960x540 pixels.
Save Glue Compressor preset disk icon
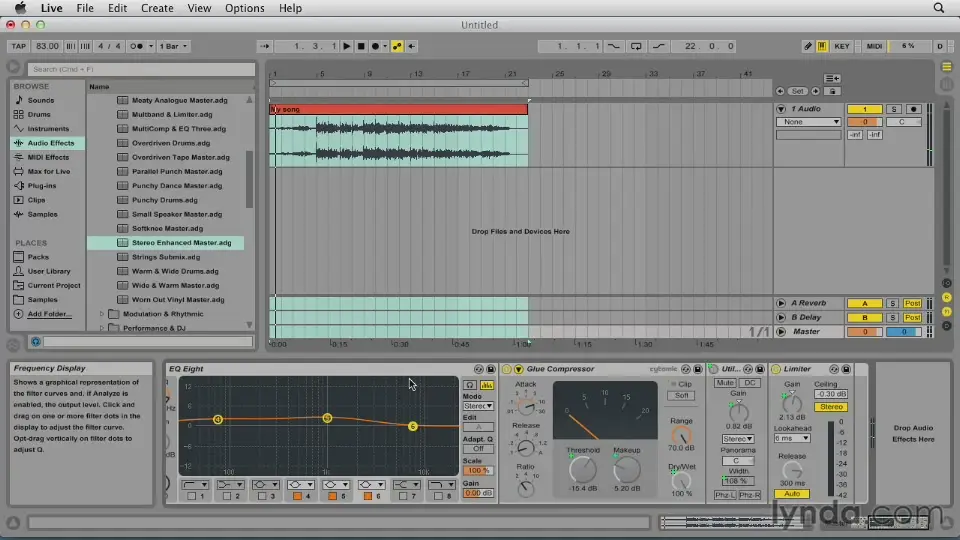tap(697, 369)
